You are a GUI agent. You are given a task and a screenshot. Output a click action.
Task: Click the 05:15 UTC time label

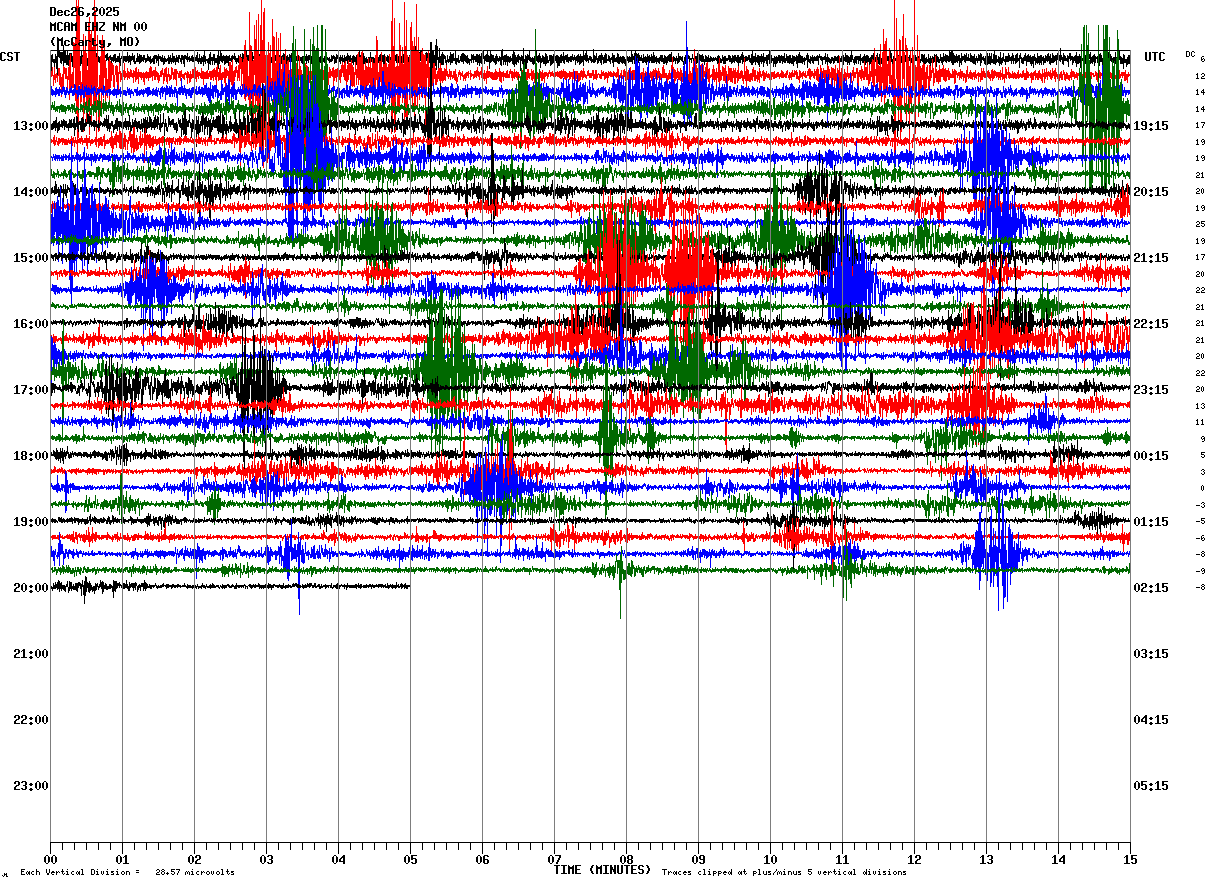click(1151, 786)
